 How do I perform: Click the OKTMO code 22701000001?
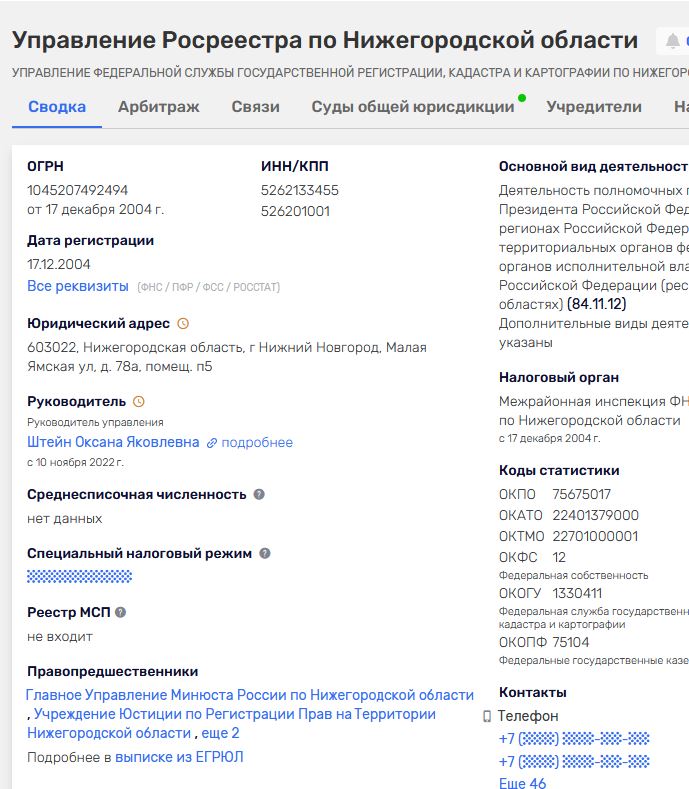click(x=595, y=536)
